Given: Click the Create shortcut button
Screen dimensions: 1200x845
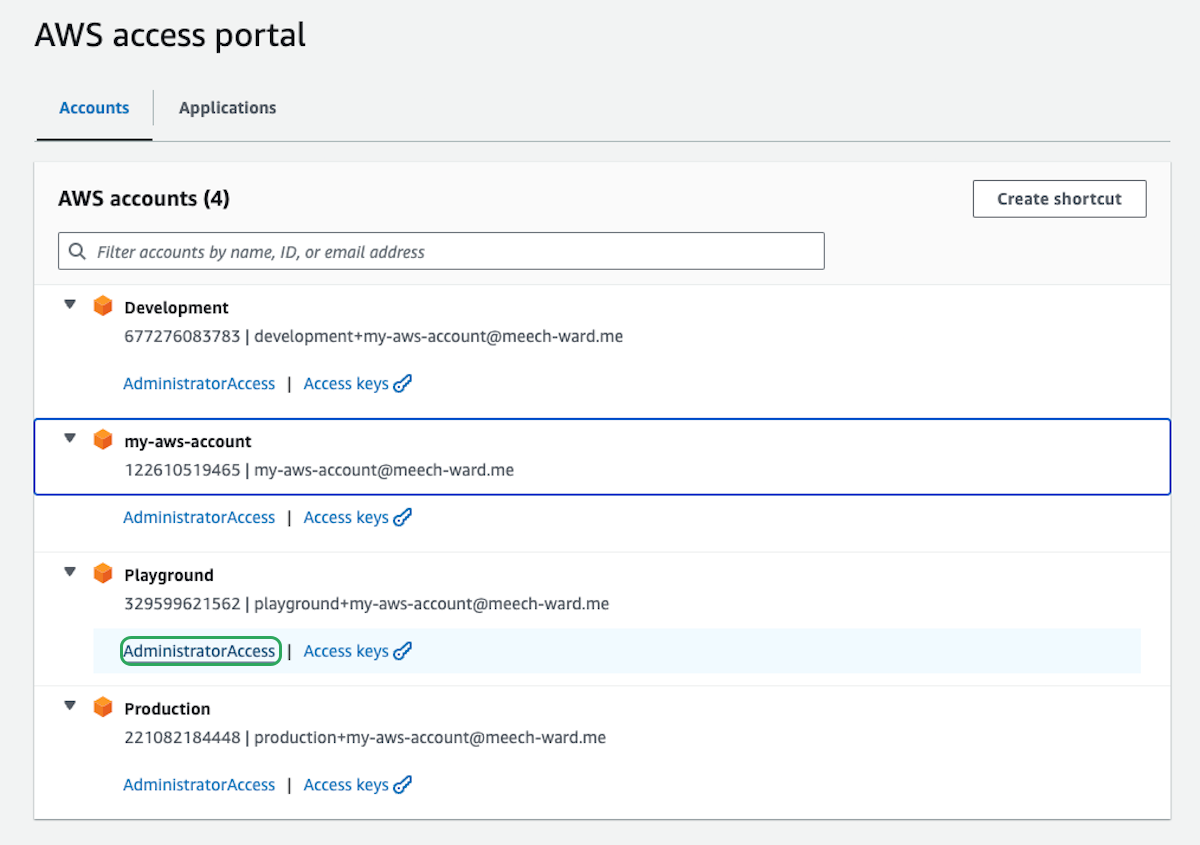Looking at the screenshot, I should (1059, 199).
